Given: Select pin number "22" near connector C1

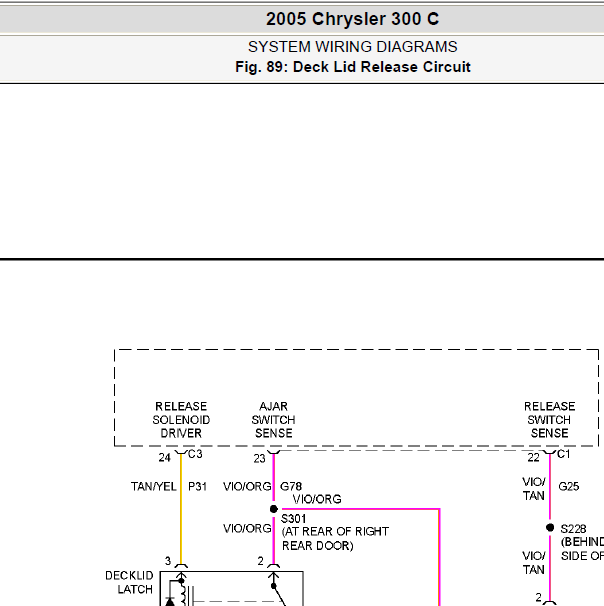Looking at the screenshot, I should pos(533,458).
